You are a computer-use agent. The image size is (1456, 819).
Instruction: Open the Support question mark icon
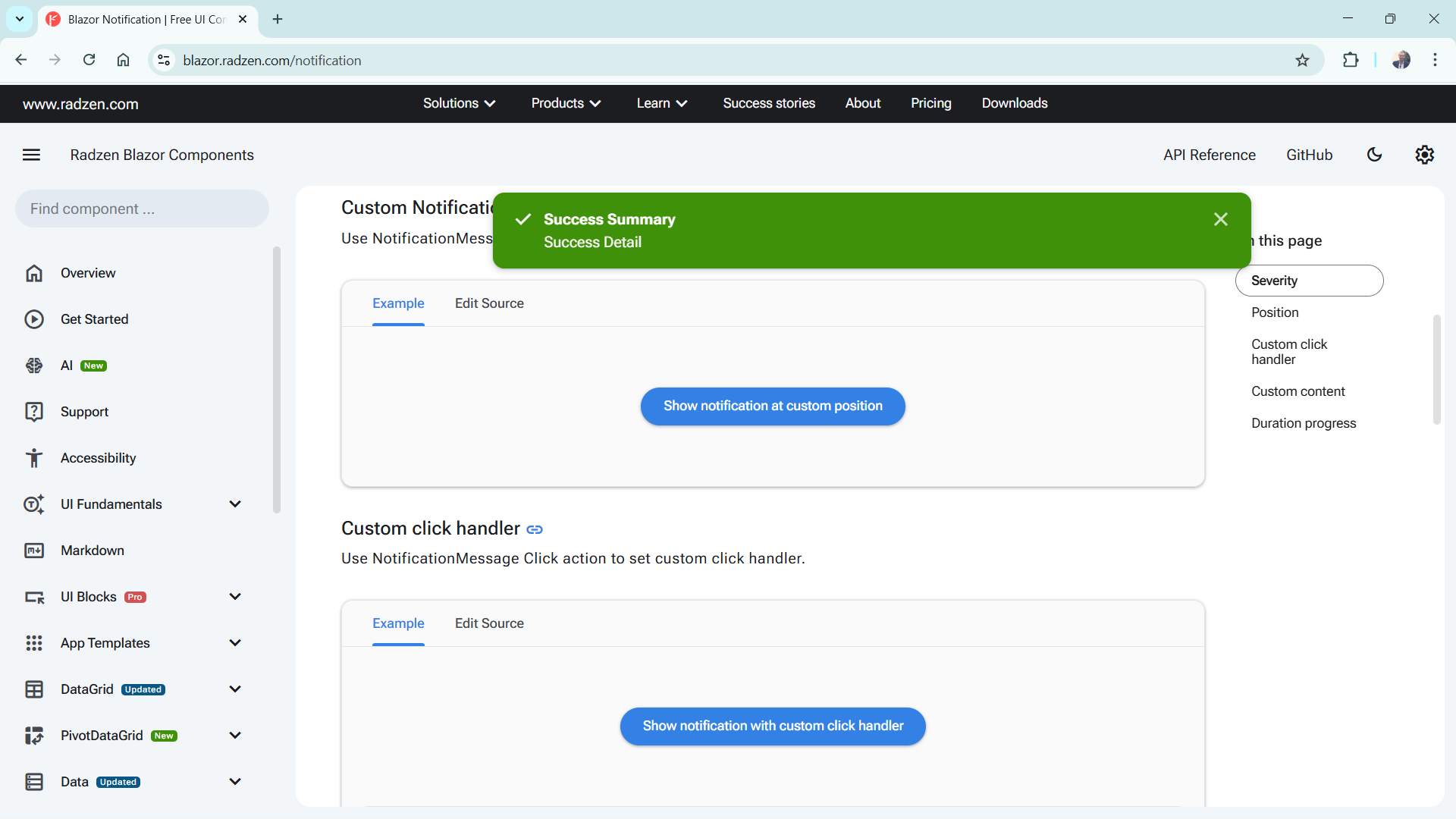(34, 412)
